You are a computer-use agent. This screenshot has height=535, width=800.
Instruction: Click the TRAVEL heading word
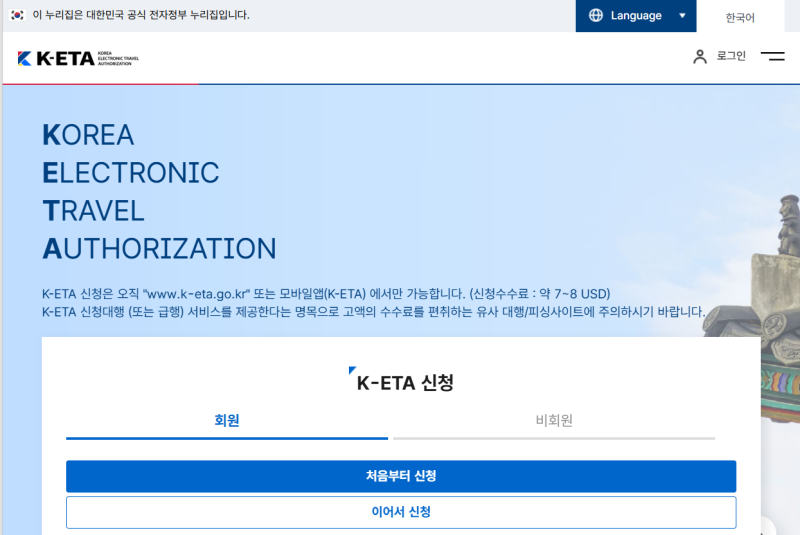pyautogui.click(x=93, y=211)
